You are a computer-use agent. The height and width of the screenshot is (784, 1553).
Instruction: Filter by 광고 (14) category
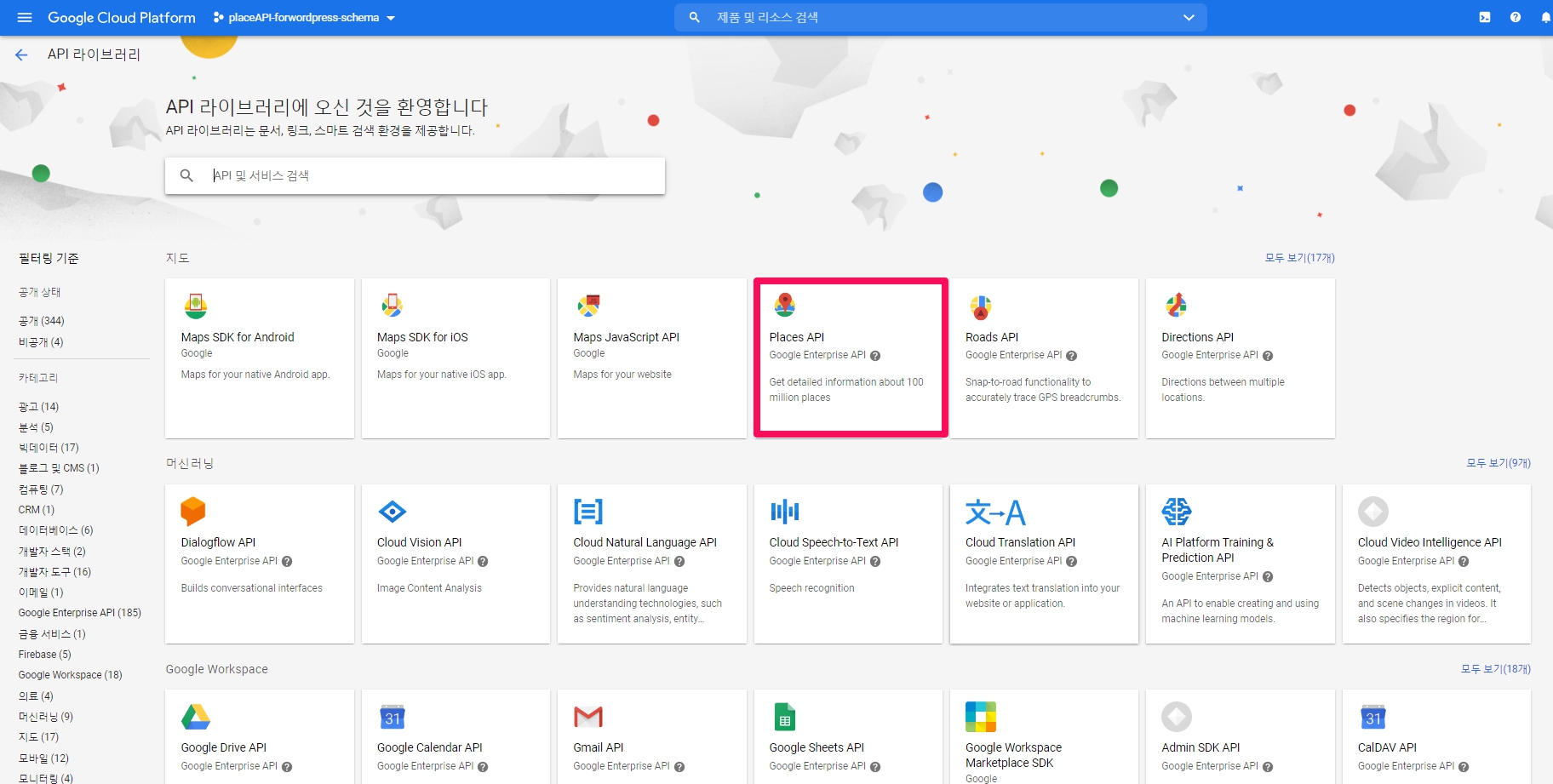(38, 407)
